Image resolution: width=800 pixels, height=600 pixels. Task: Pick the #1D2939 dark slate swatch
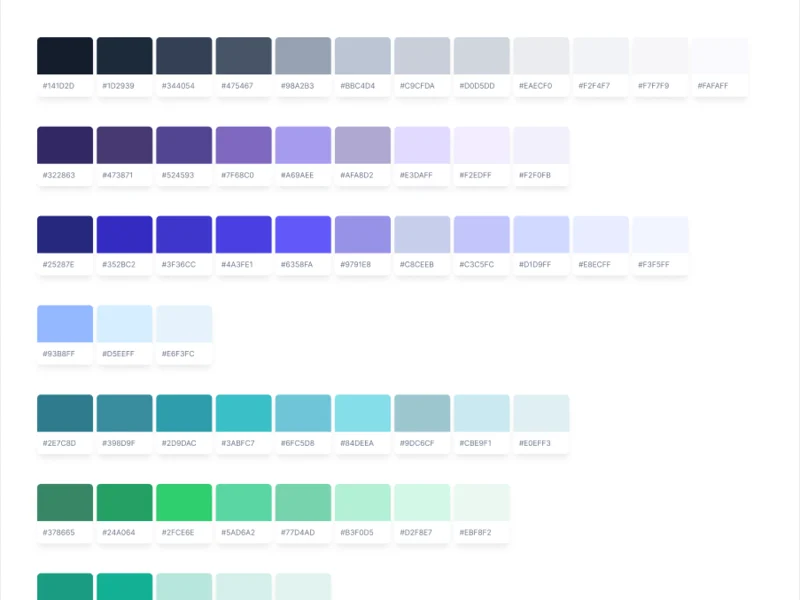point(124,56)
